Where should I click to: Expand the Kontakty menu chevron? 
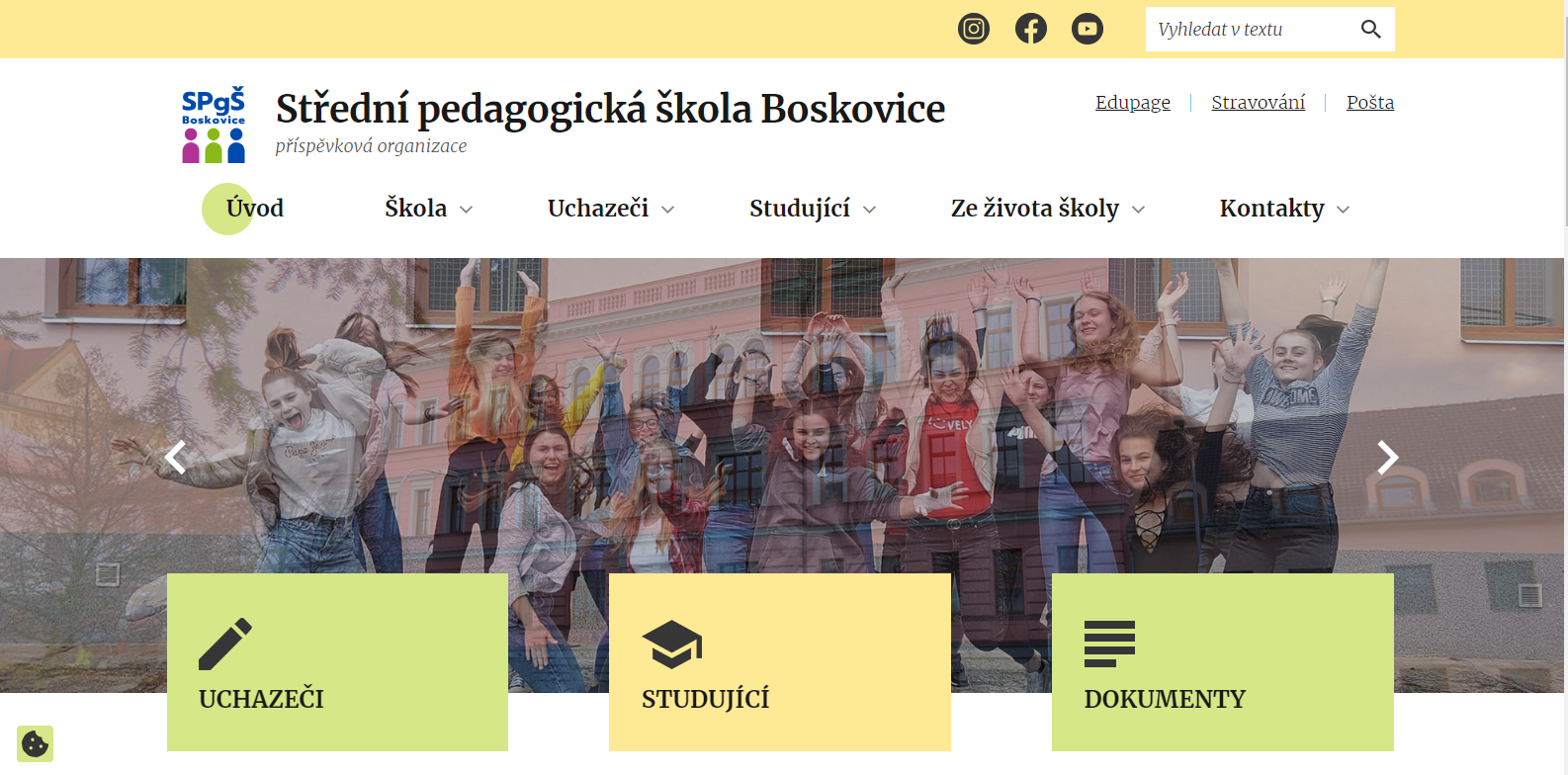point(1344,210)
